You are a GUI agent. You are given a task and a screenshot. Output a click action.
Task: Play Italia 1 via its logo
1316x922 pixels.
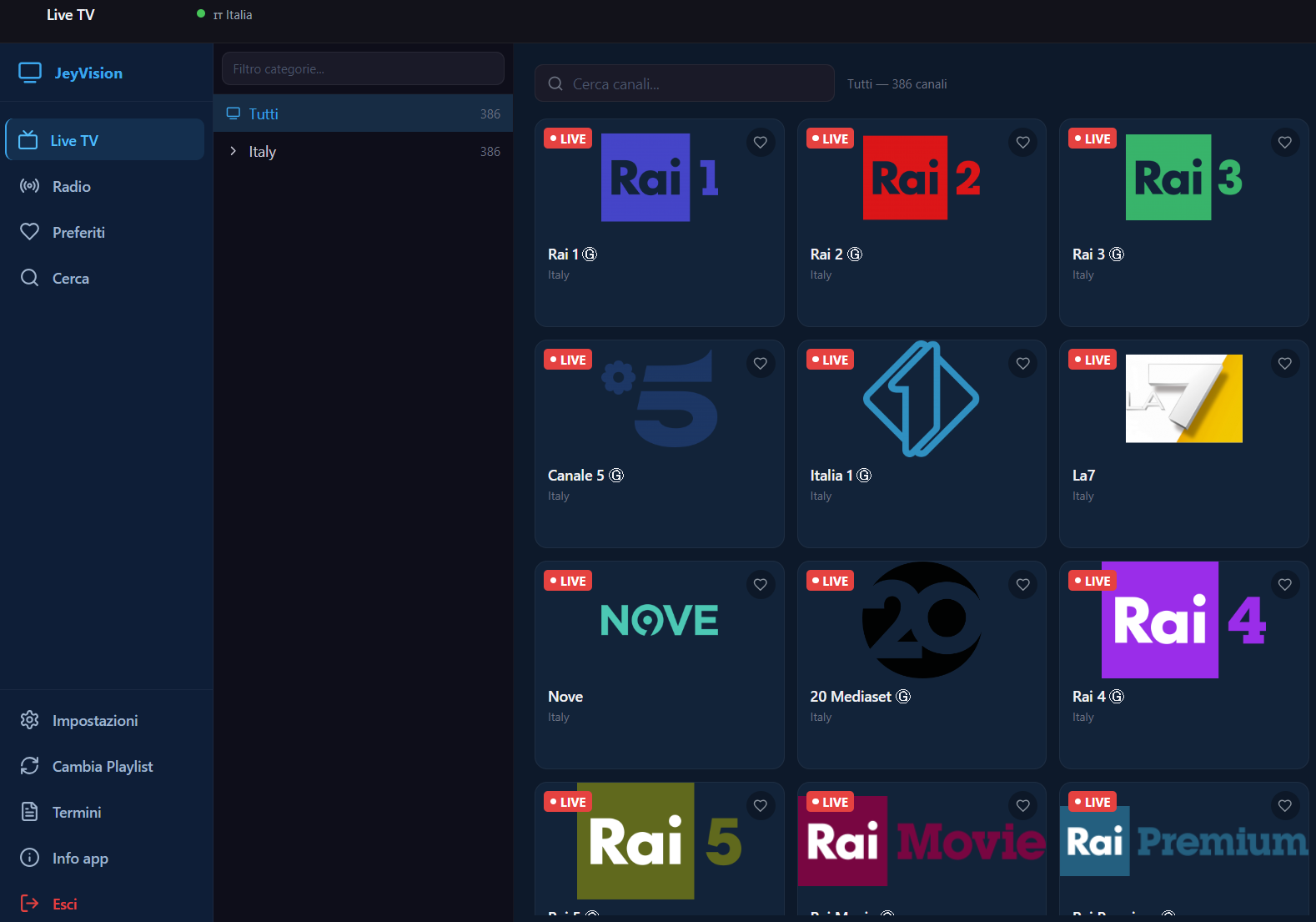(x=922, y=399)
